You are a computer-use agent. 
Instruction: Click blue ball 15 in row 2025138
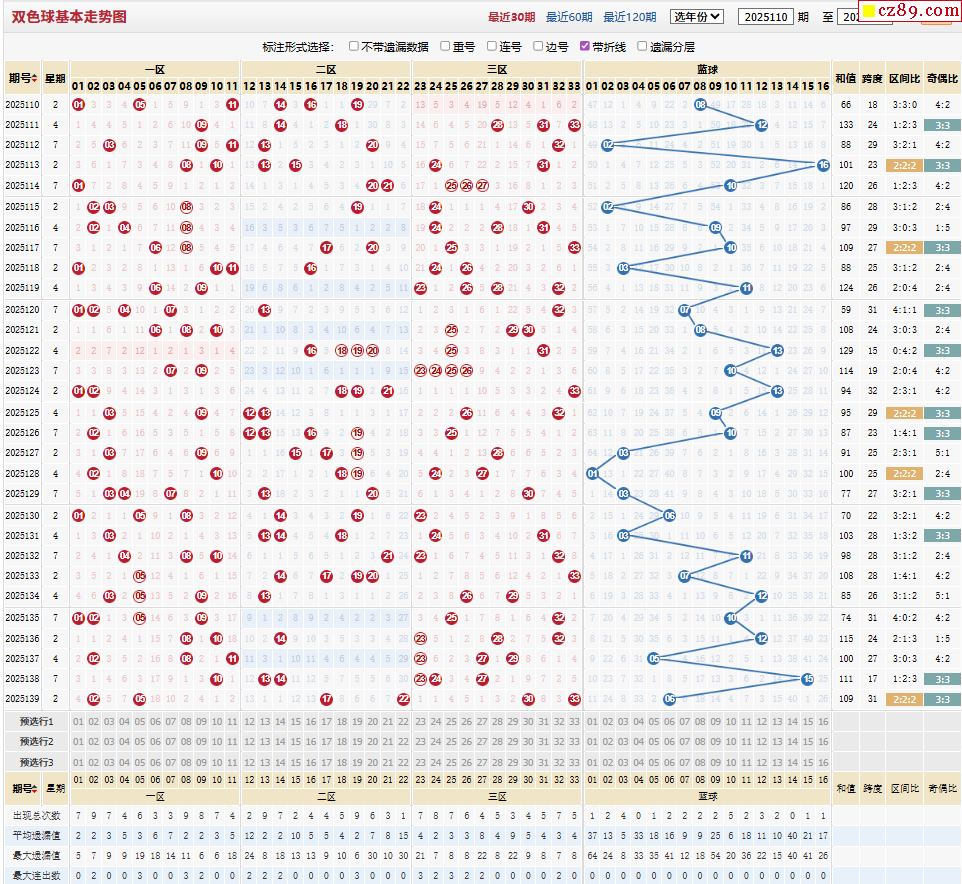[807, 679]
